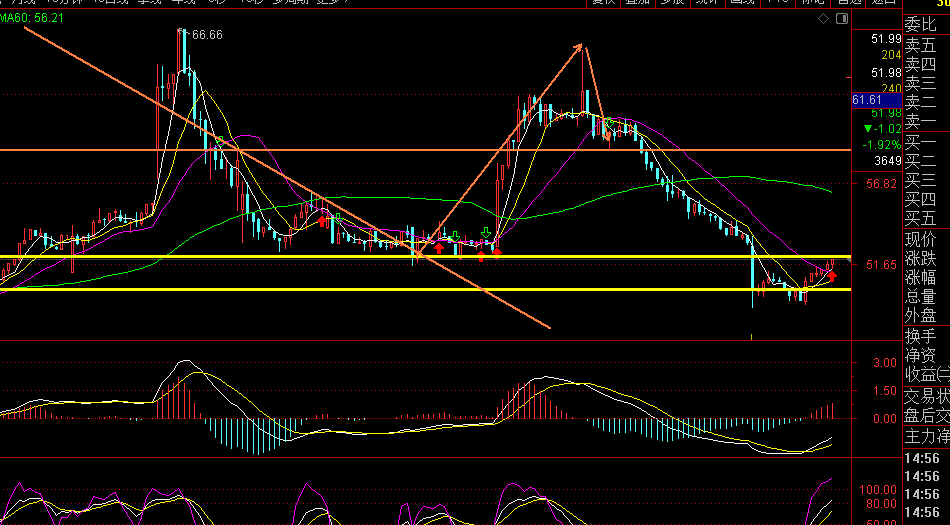Select the 卖一 order row
This screenshot has height=525, width=950.
920,122
